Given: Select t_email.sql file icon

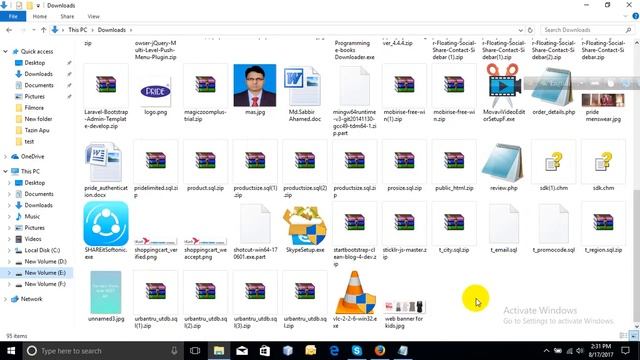Looking at the screenshot, I should click(x=504, y=224).
